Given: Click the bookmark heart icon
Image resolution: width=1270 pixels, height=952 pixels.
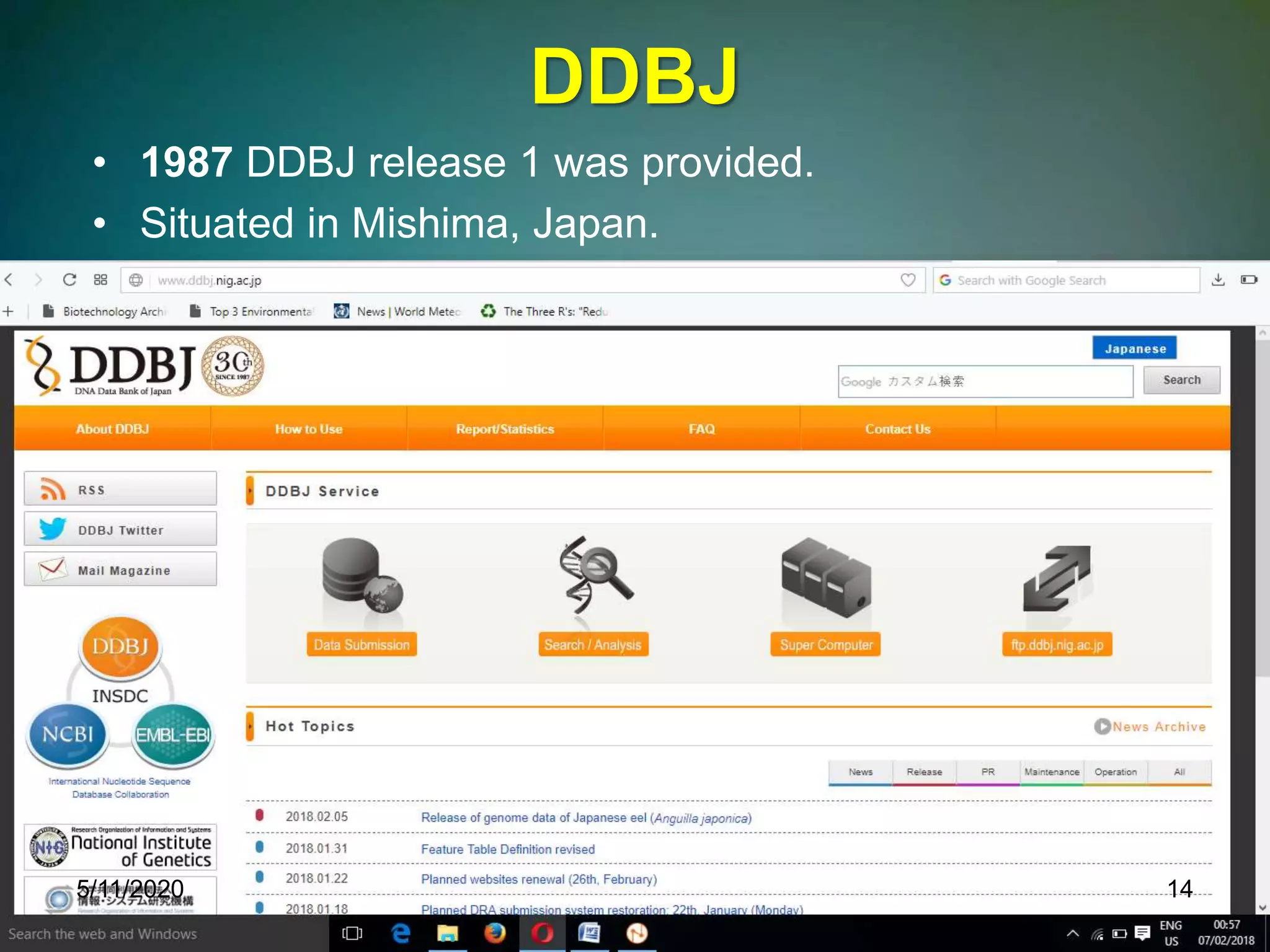Looking at the screenshot, I should pos(908,280).
